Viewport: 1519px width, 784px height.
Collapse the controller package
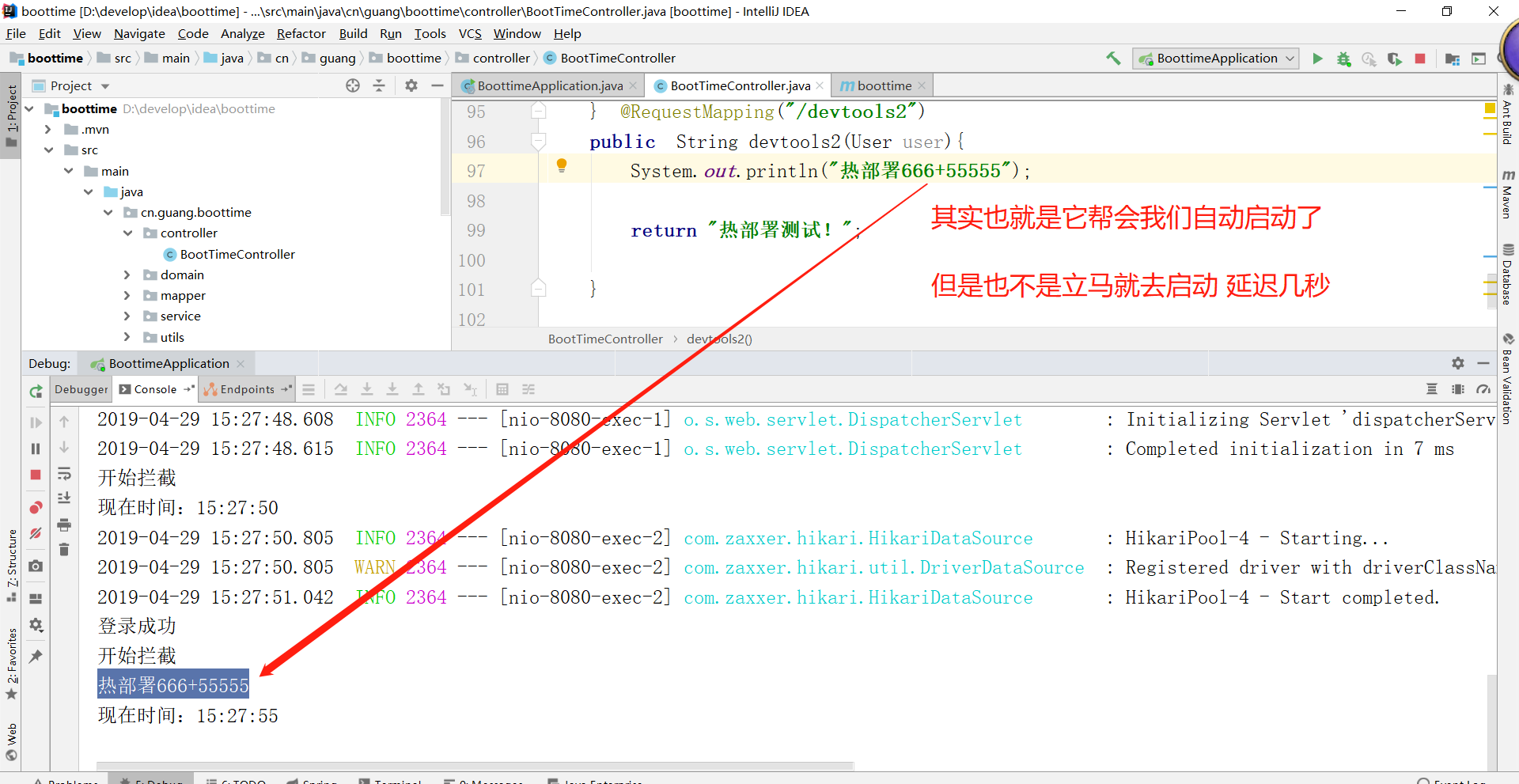click(127, 233)
